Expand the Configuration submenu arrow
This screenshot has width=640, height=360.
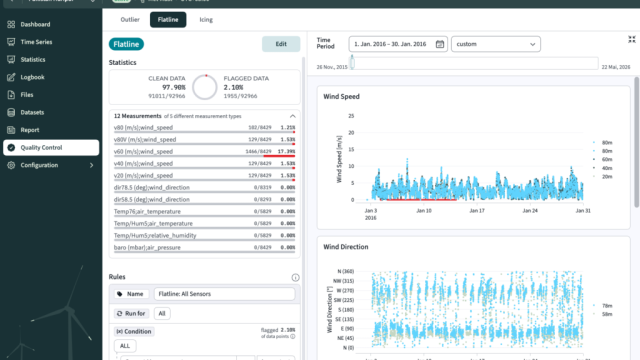91,165
